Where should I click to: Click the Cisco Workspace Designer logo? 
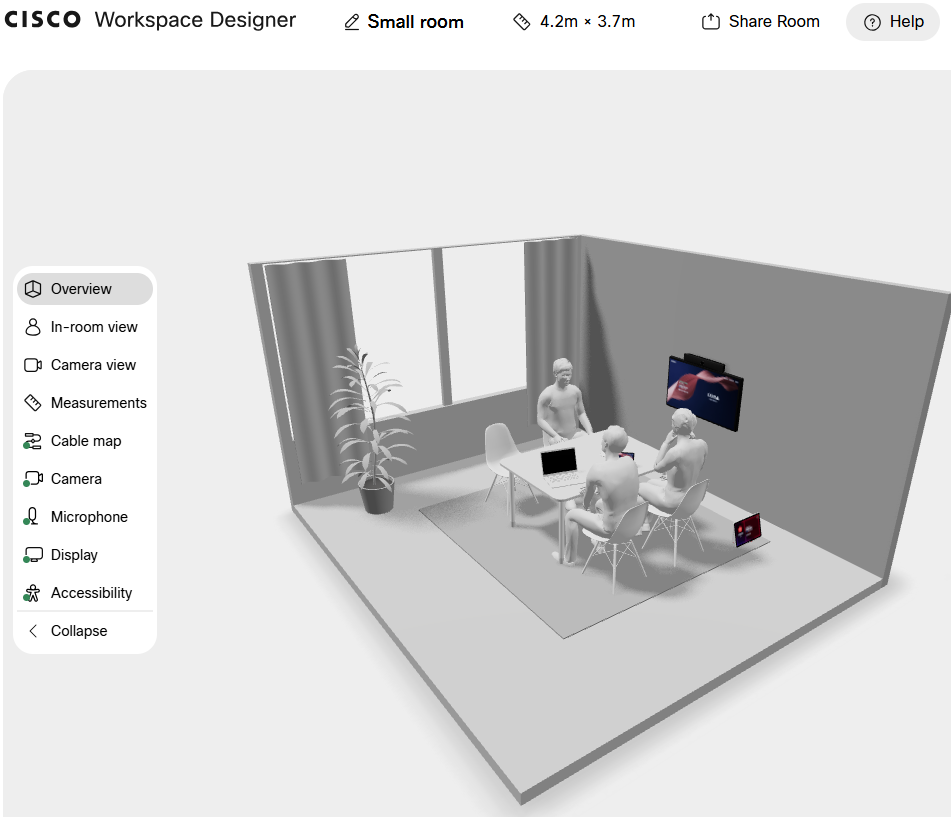pyautogui.click(x=150, y=20)
